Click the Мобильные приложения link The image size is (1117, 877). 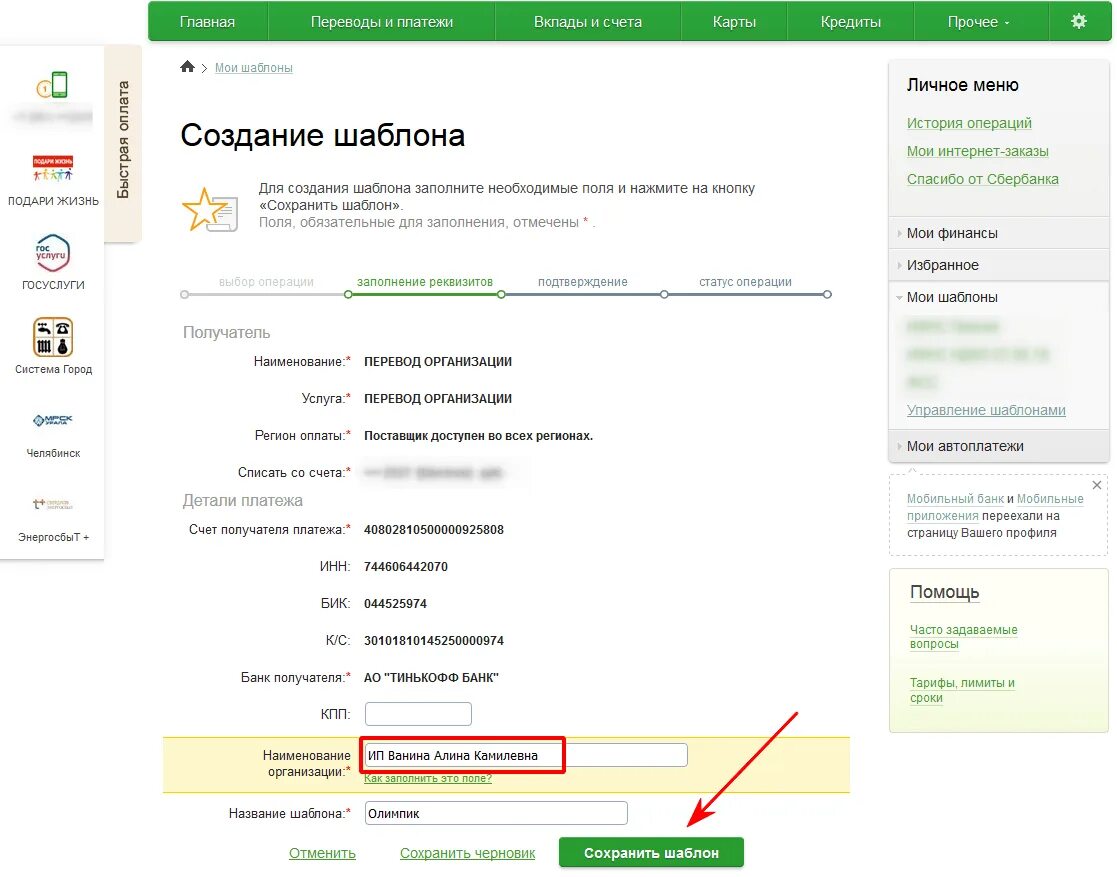(994, 507)
